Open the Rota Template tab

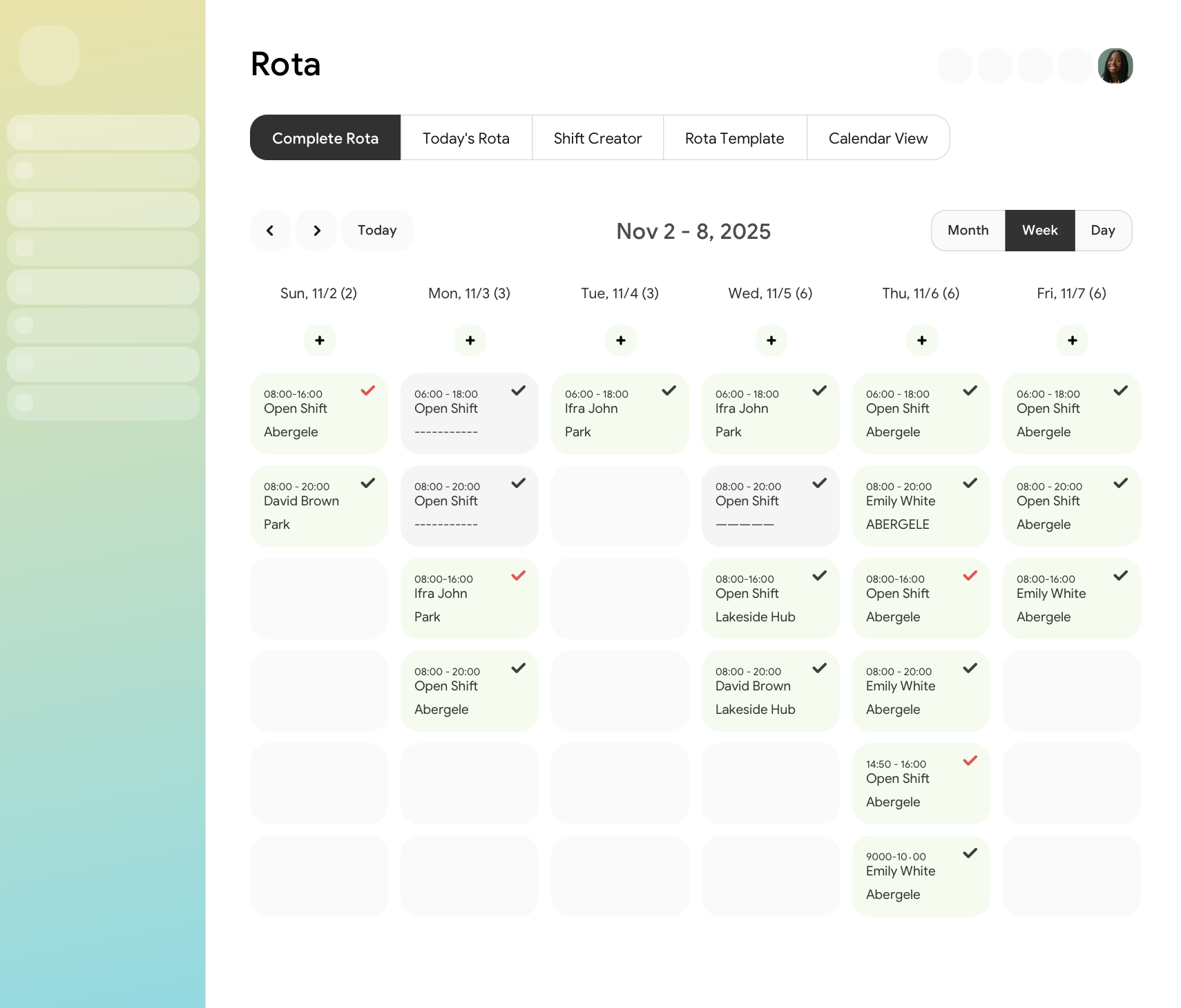(x=734, y=137)
